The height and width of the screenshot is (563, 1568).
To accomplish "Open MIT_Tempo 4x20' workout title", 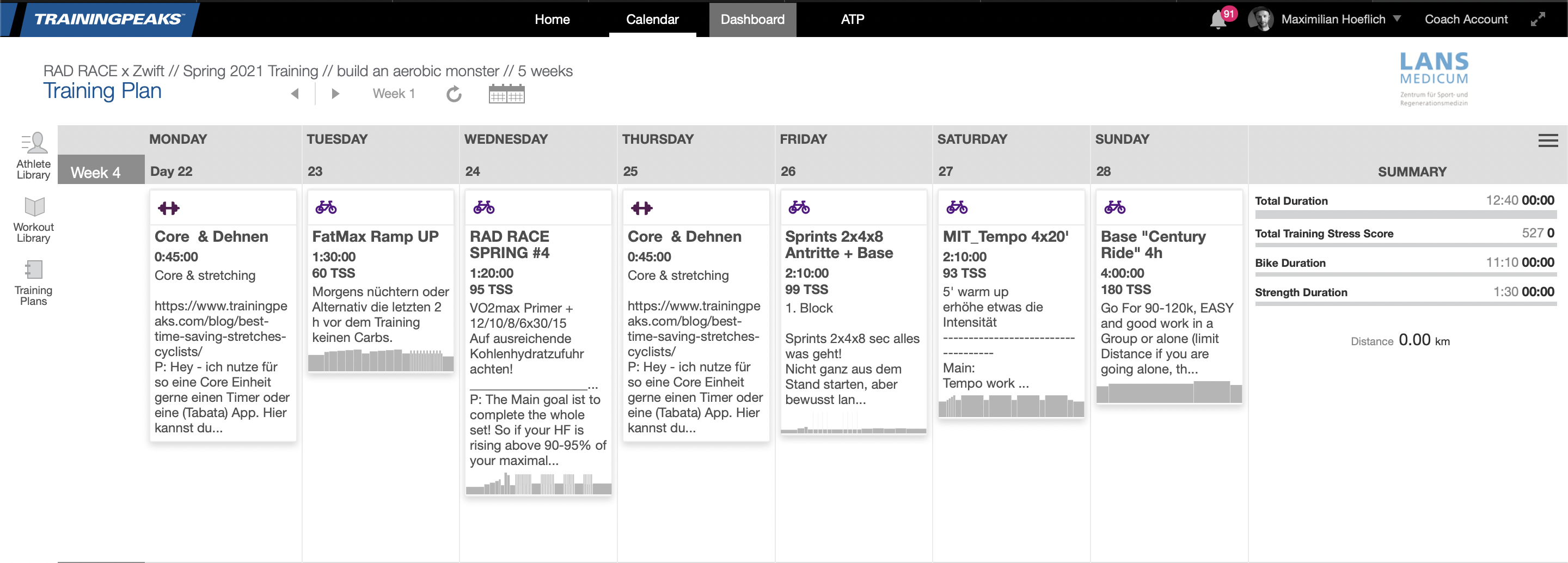I will click(x=1006, y=236).
